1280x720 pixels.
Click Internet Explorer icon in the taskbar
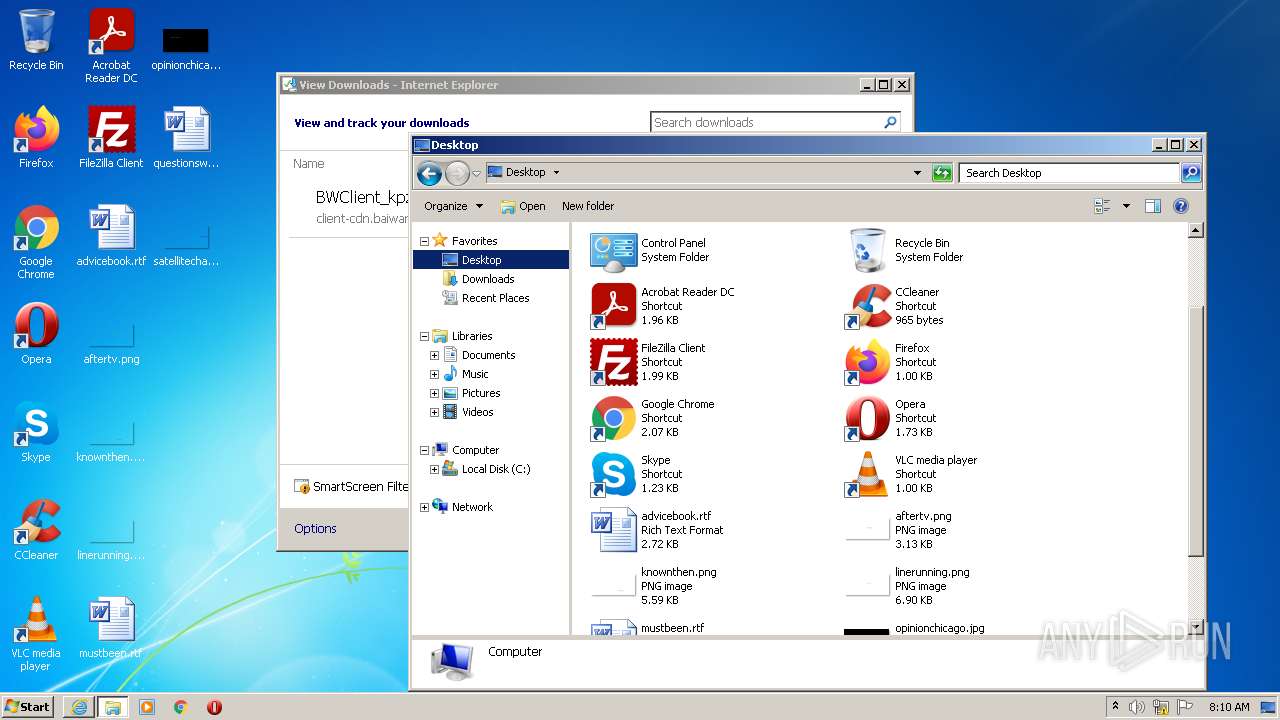coord(79,707)
